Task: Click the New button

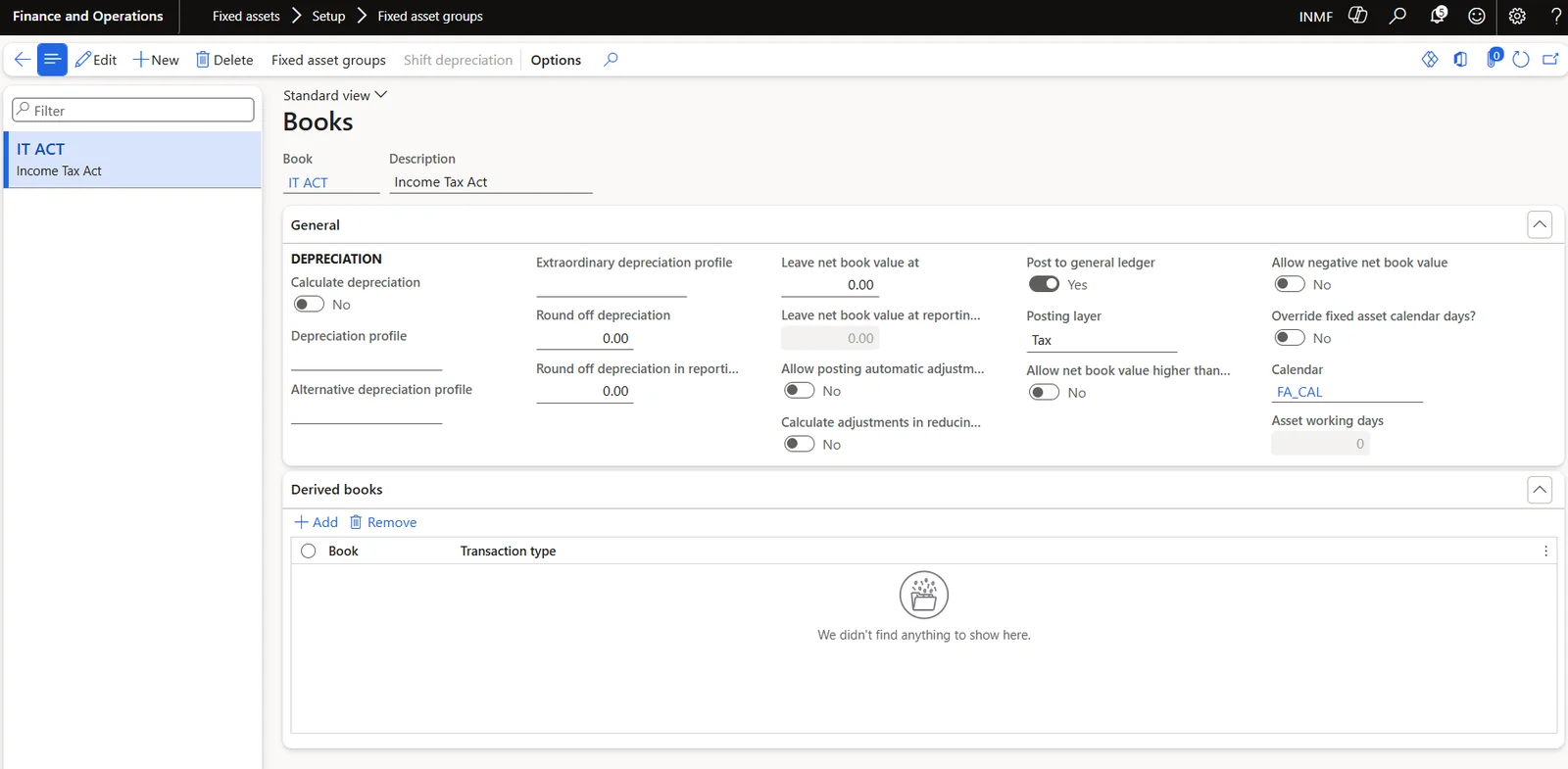Action: [x=156, y=60]
